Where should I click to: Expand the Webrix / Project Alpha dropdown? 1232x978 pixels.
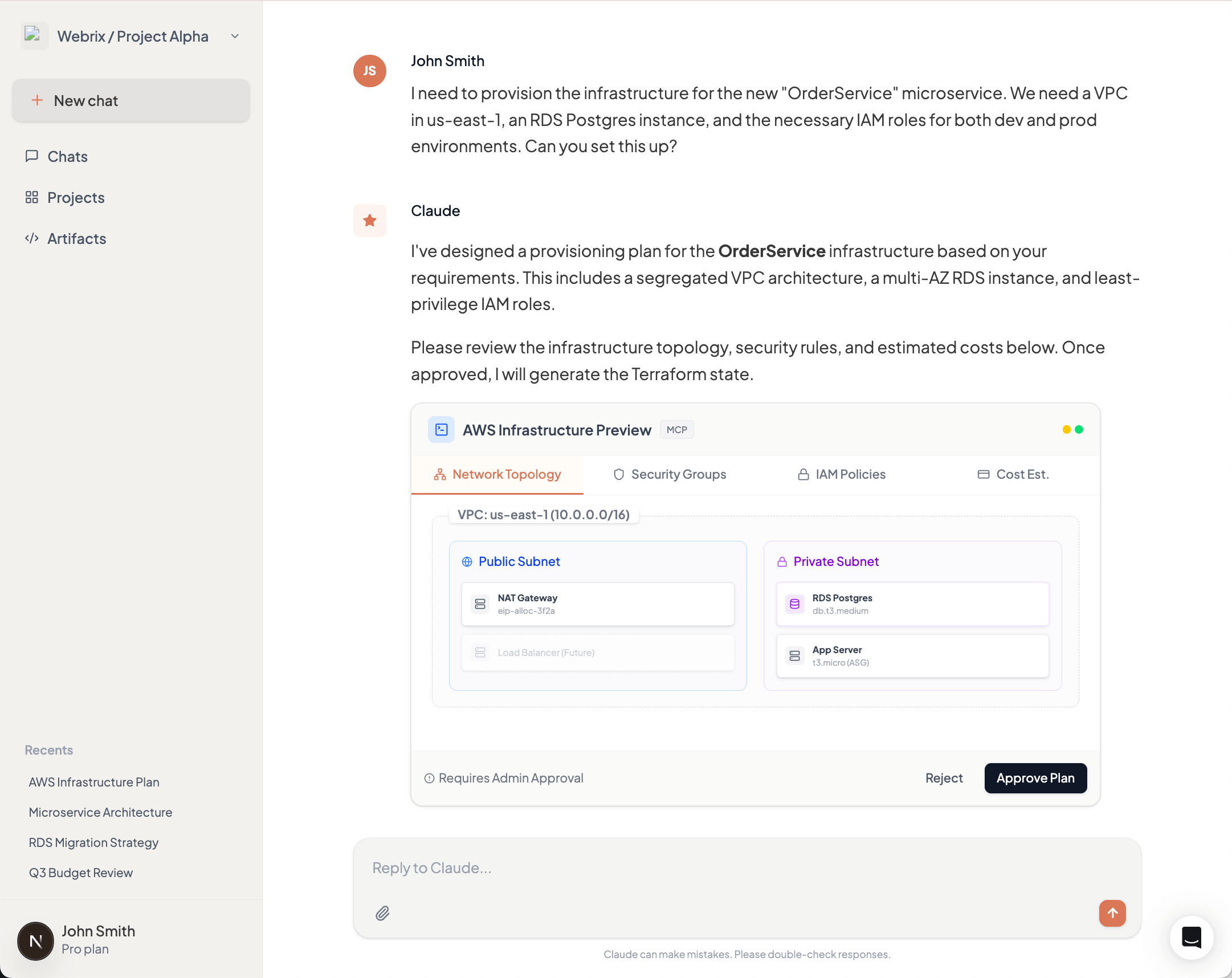coord(234,36)
